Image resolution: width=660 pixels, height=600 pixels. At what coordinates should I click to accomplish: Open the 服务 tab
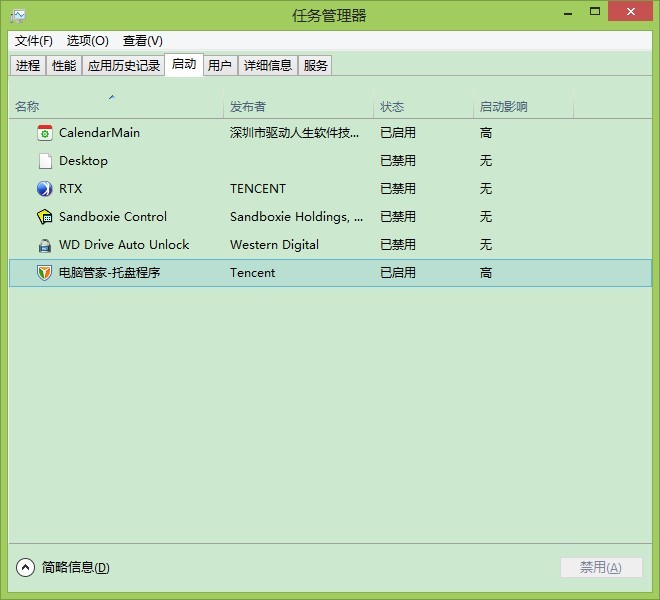point(316,66)
